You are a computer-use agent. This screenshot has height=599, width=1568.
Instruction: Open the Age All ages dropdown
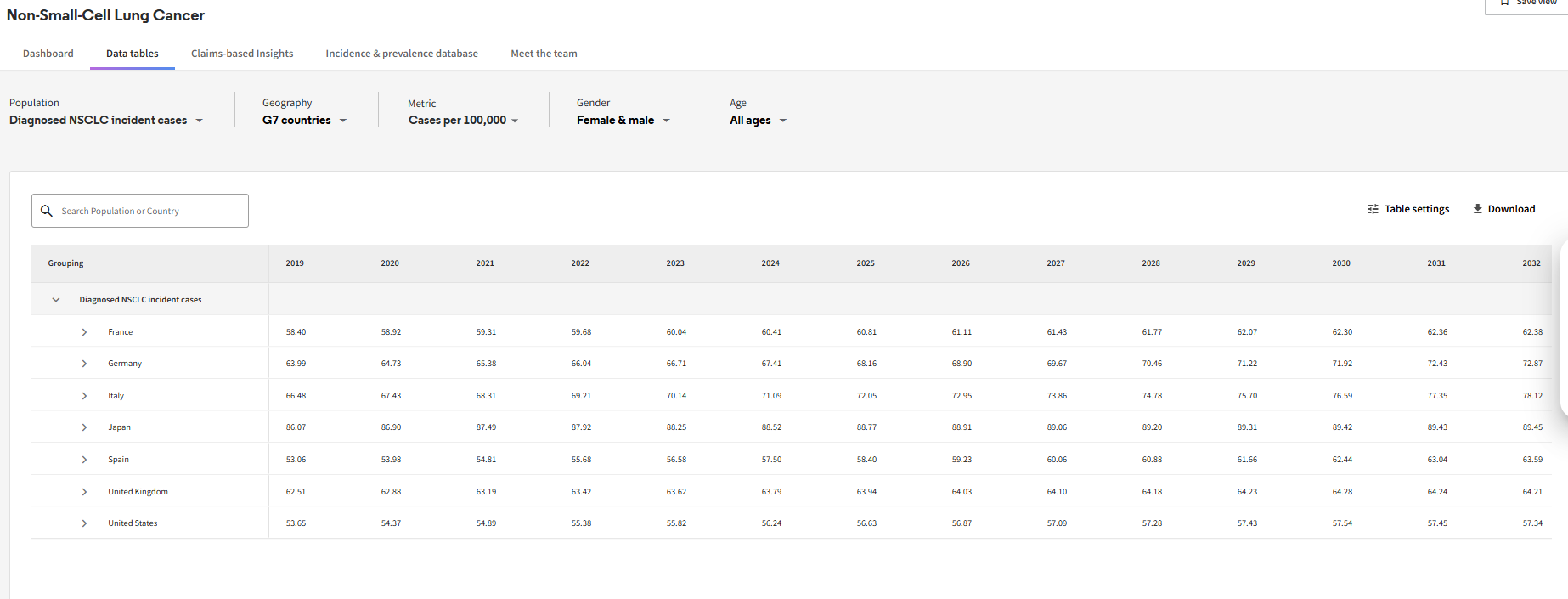click(x=758, y=121)
